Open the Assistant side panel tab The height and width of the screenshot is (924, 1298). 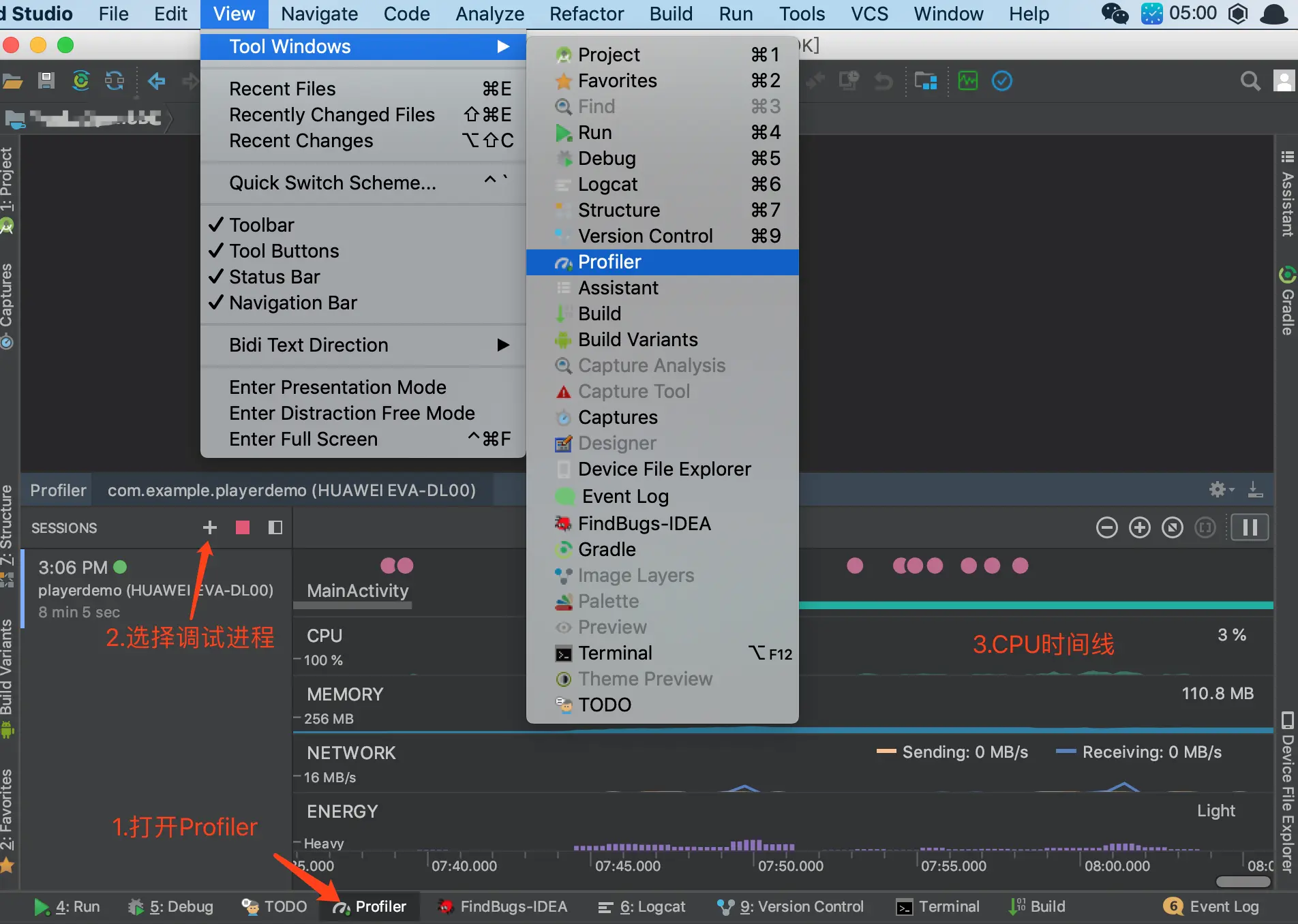1287,194
